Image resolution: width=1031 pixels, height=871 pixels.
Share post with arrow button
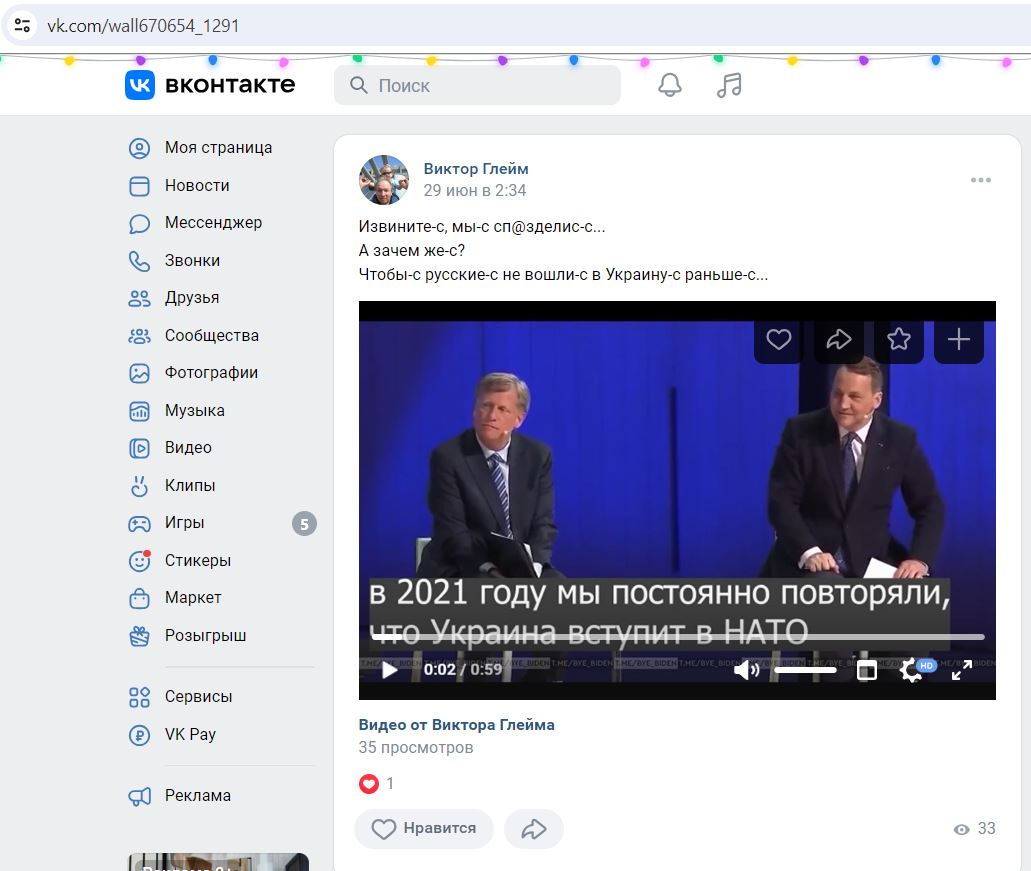(x=534, y=828)
